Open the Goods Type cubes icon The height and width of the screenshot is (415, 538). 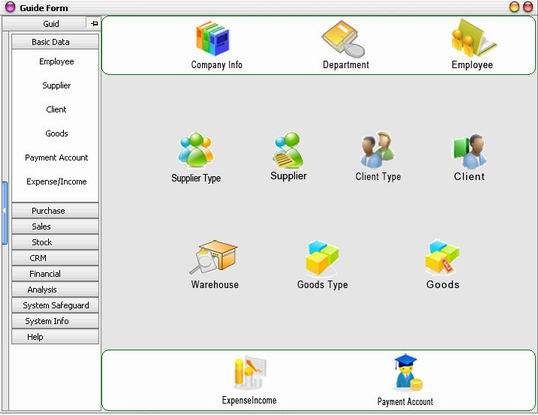(322, 258)
